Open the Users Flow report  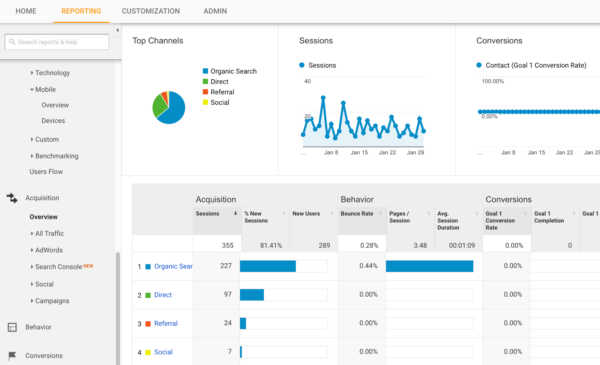tap(46, 171)
